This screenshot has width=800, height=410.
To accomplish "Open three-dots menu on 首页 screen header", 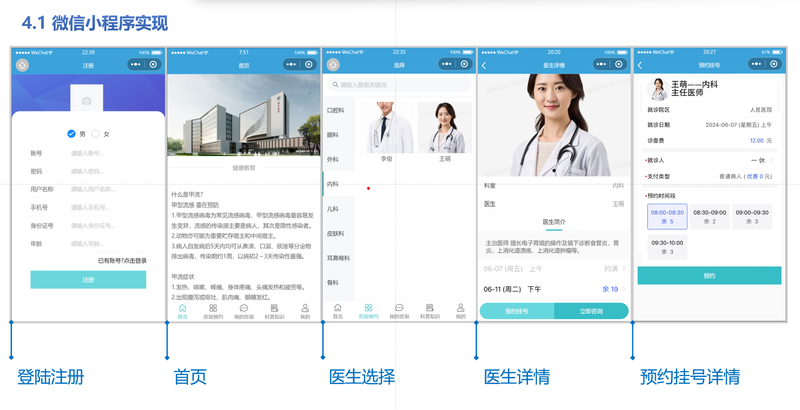I will pos(291,65).
